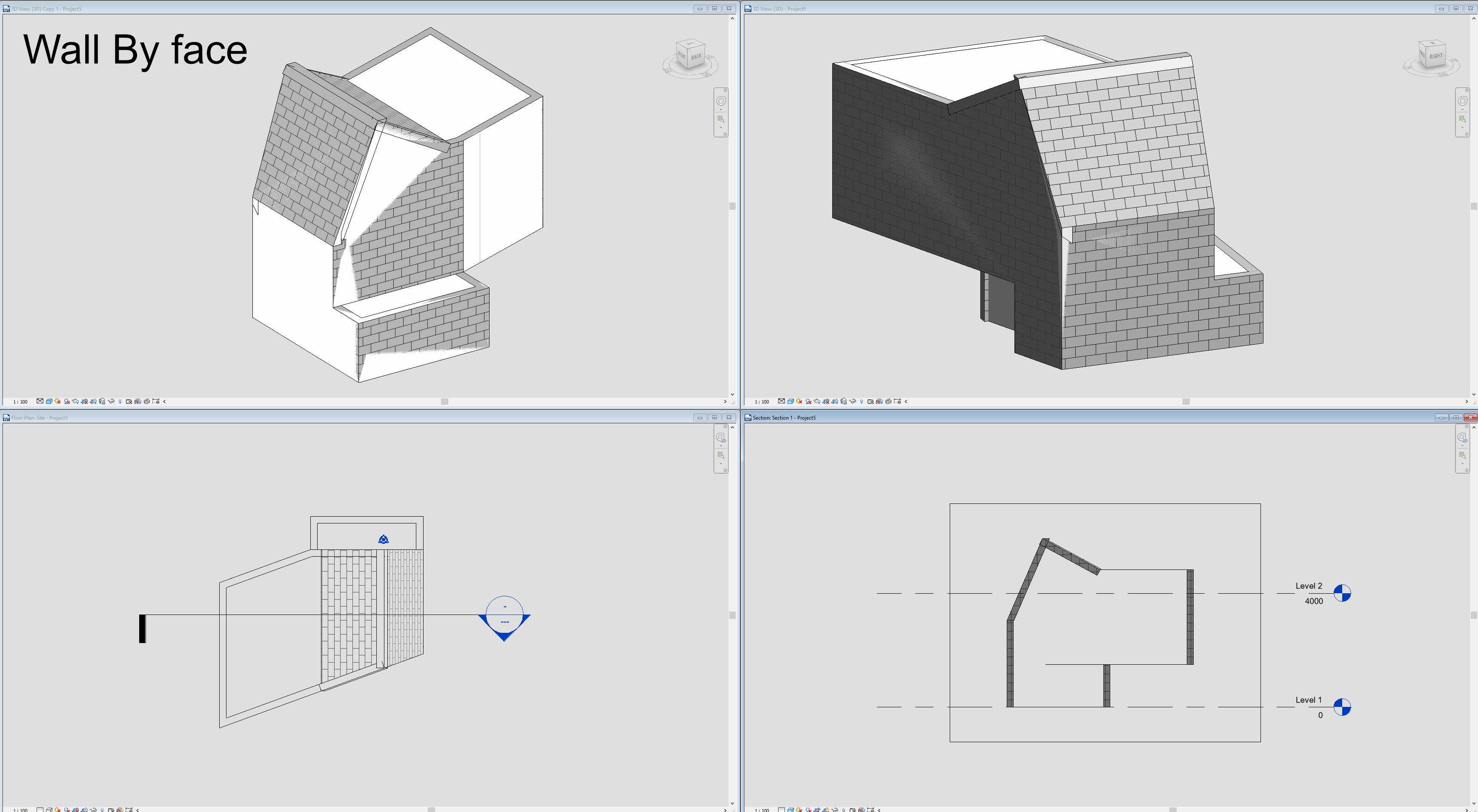Click 2D Steering Wheel in Floor Plan navigation bar
This screenshot has width=1478, height=812.
(x=721, y=437)
